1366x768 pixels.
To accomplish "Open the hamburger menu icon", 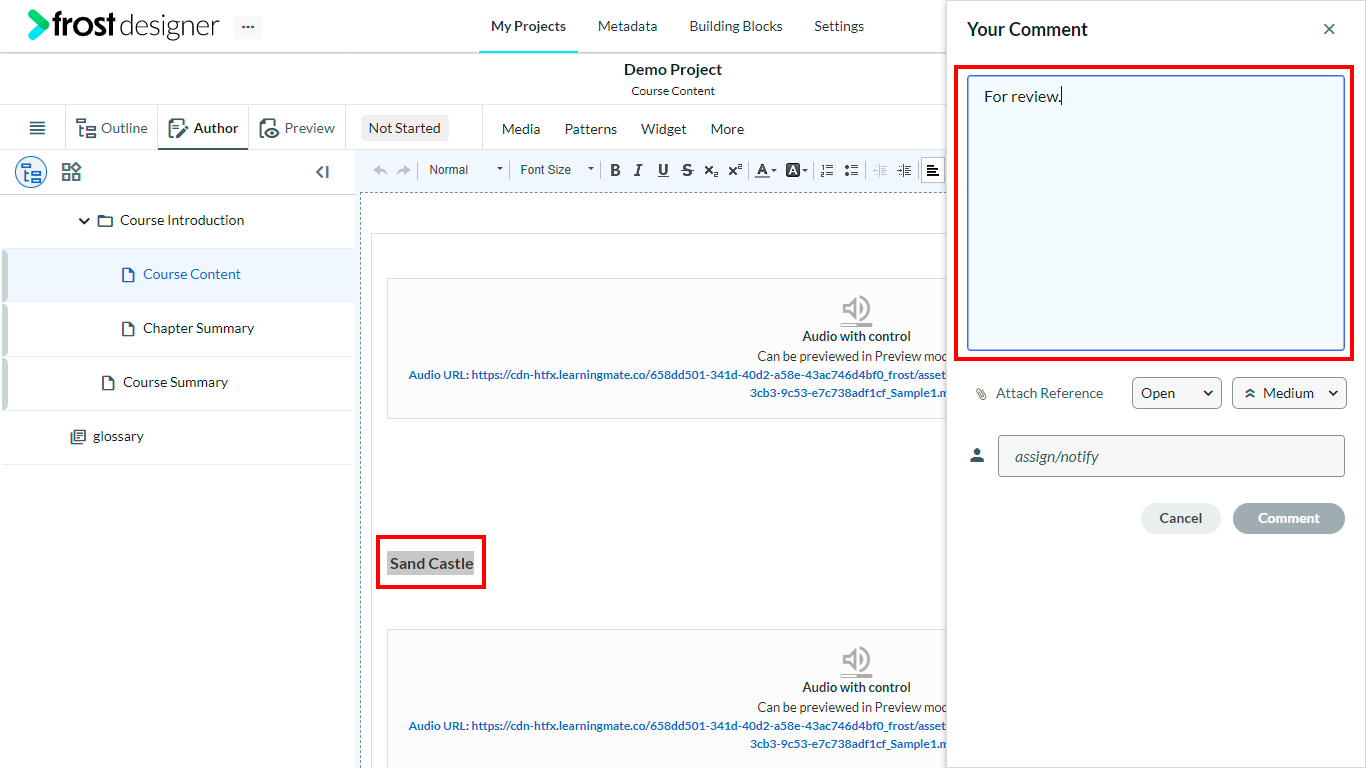I will (x=37, y=128).
